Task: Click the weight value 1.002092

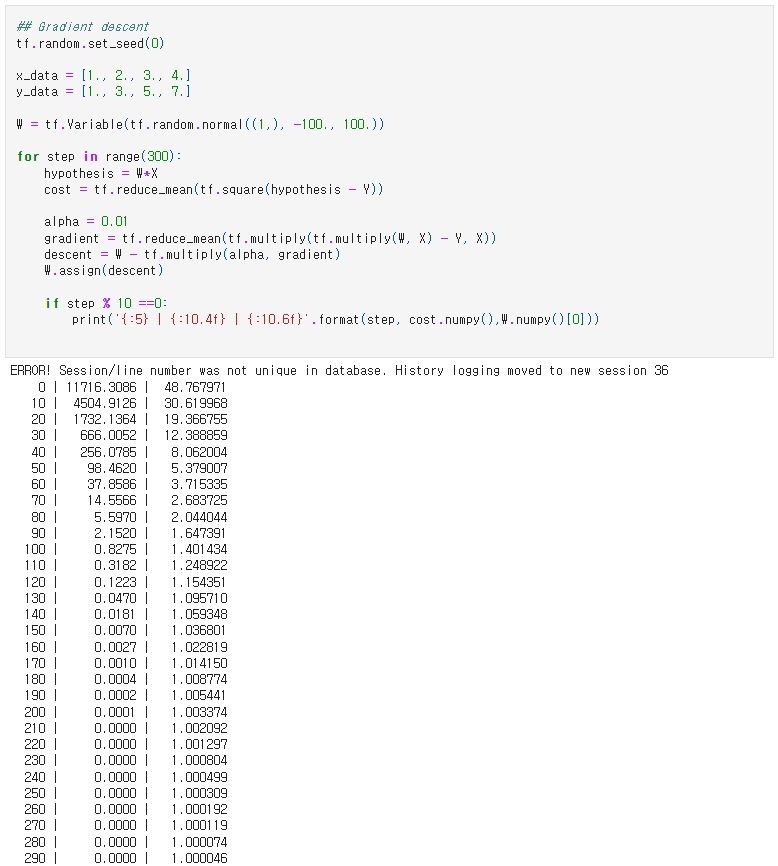Action: coord(199,728)
